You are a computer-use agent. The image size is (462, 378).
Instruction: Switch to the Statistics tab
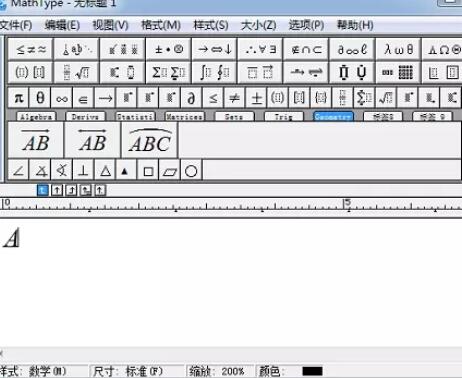tap(135, 116)
